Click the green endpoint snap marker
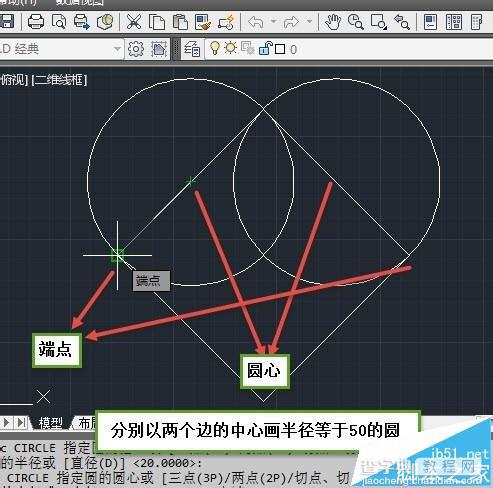This screenshot has height=488, width=493. click(117, 255)
